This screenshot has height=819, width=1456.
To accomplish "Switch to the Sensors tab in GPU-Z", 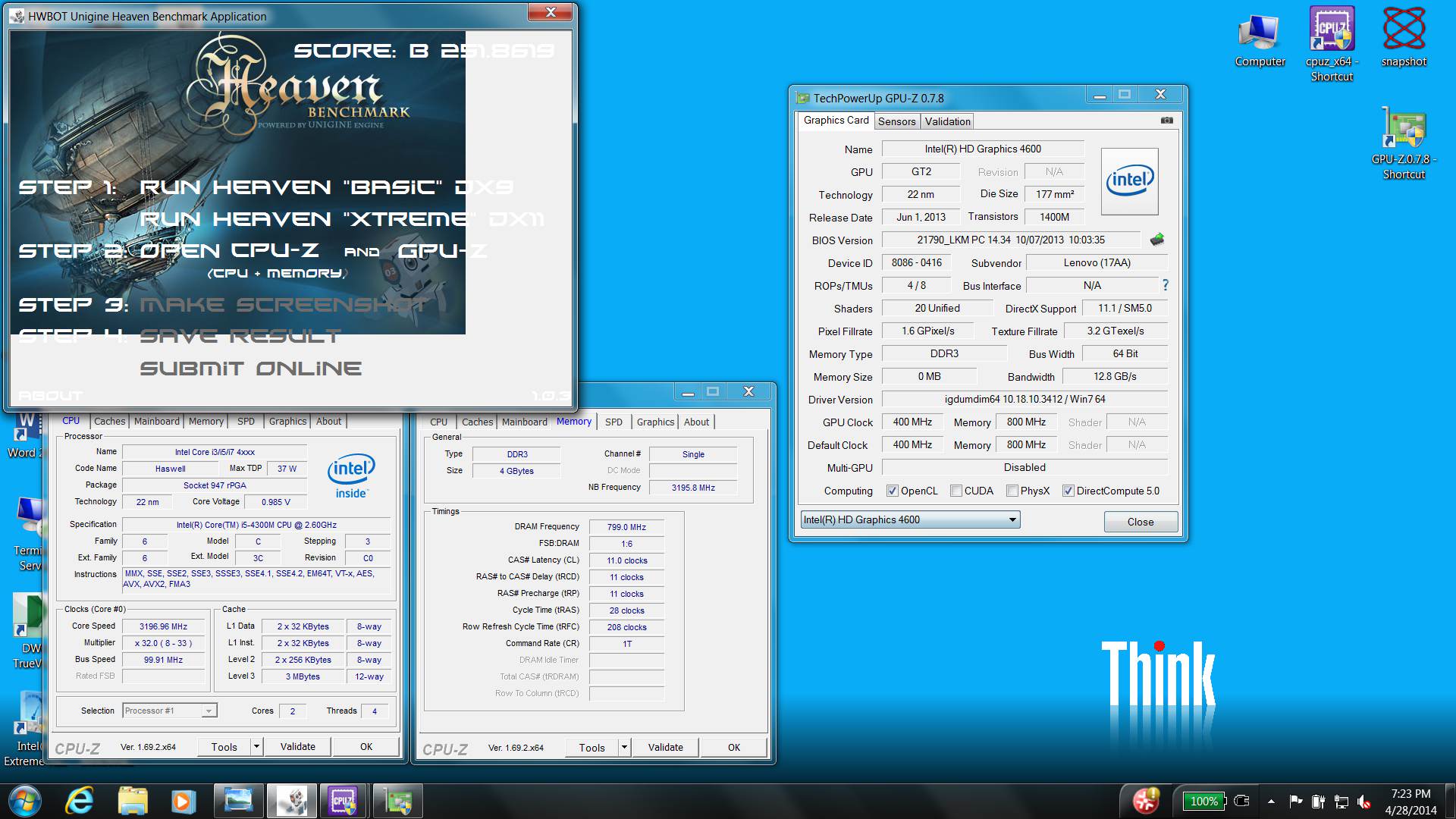I will (896, 121).
